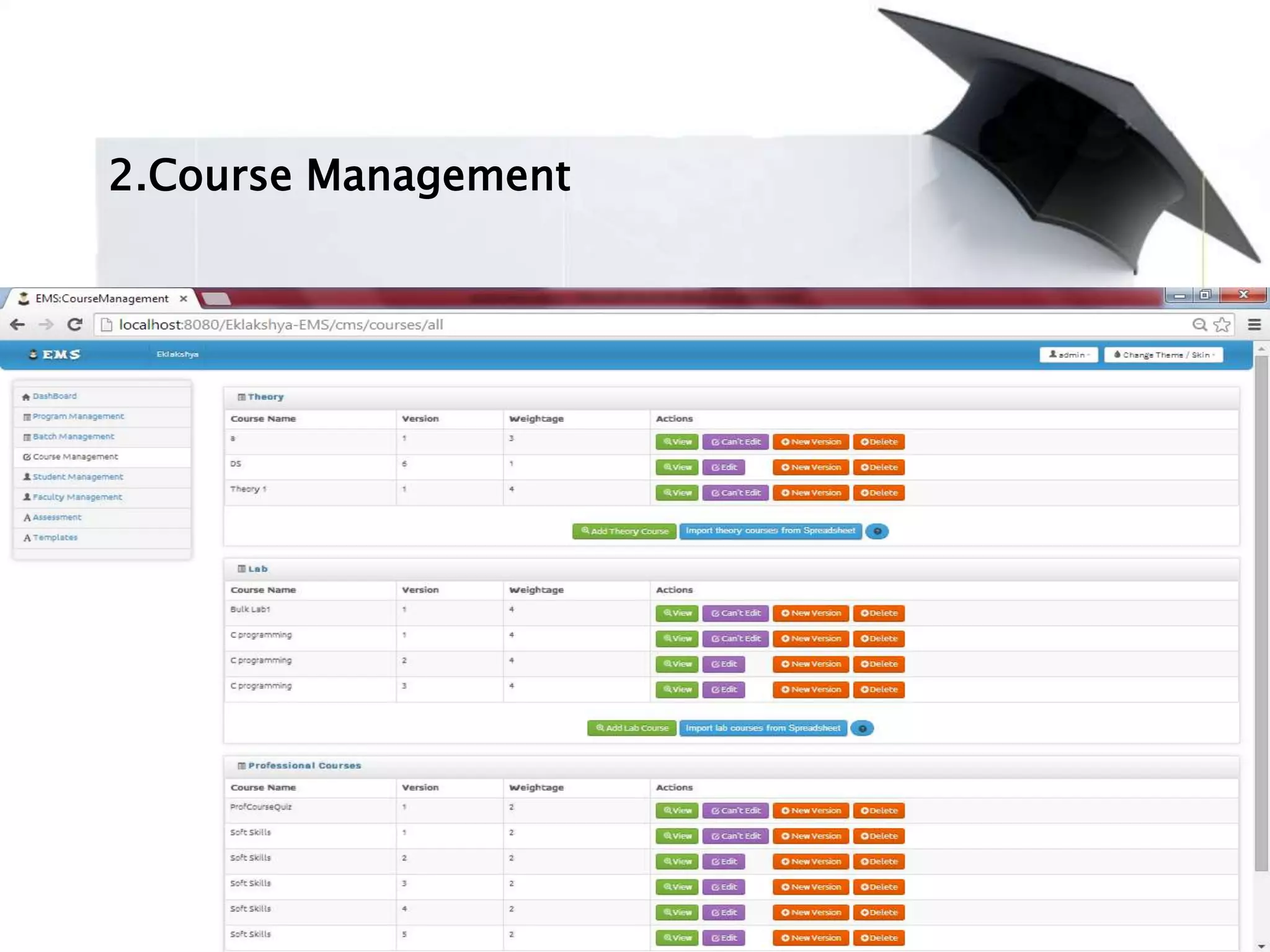The width and height of the screenshot is (1270, 952).
Task: Click the browser back arrow
Action: 17,324
